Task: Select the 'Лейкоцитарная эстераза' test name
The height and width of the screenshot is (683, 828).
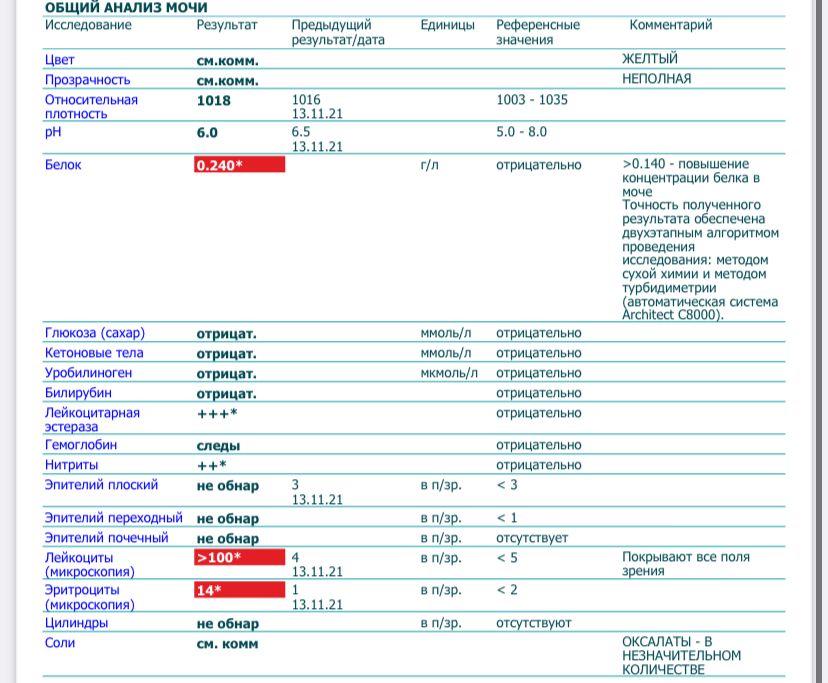Action: (x=92, y=419)
